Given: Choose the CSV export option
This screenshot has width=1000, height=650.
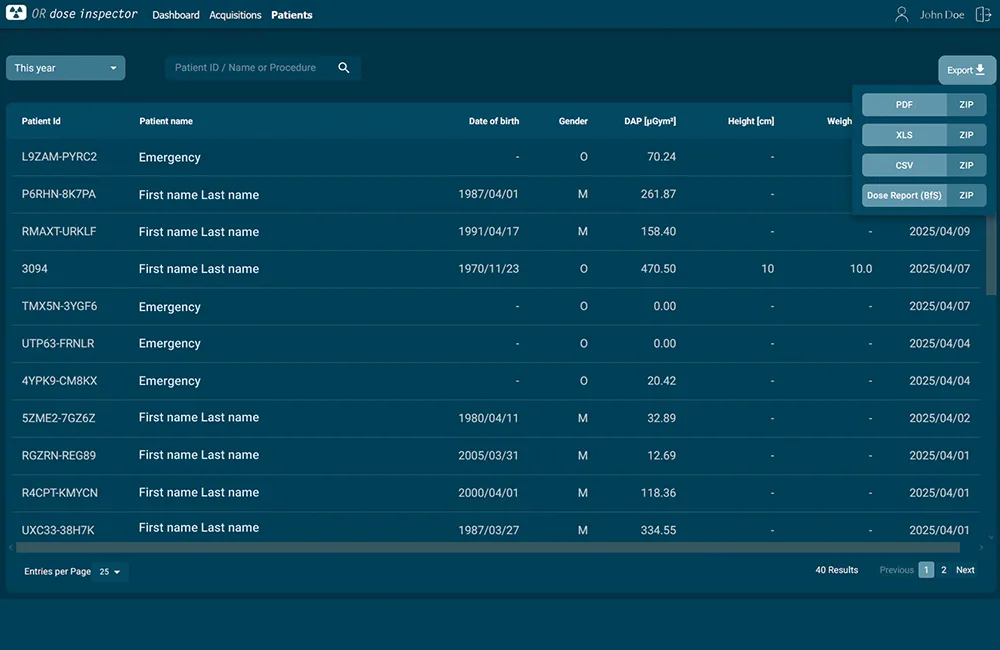Looking at the screenshot, I should pyautogui.click(x=904, y=165).
